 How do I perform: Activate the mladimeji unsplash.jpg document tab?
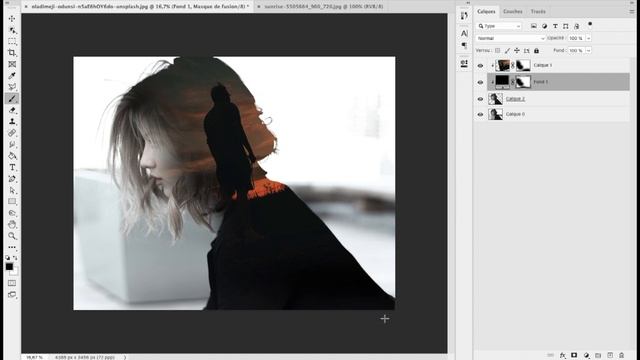pos(140,7)
